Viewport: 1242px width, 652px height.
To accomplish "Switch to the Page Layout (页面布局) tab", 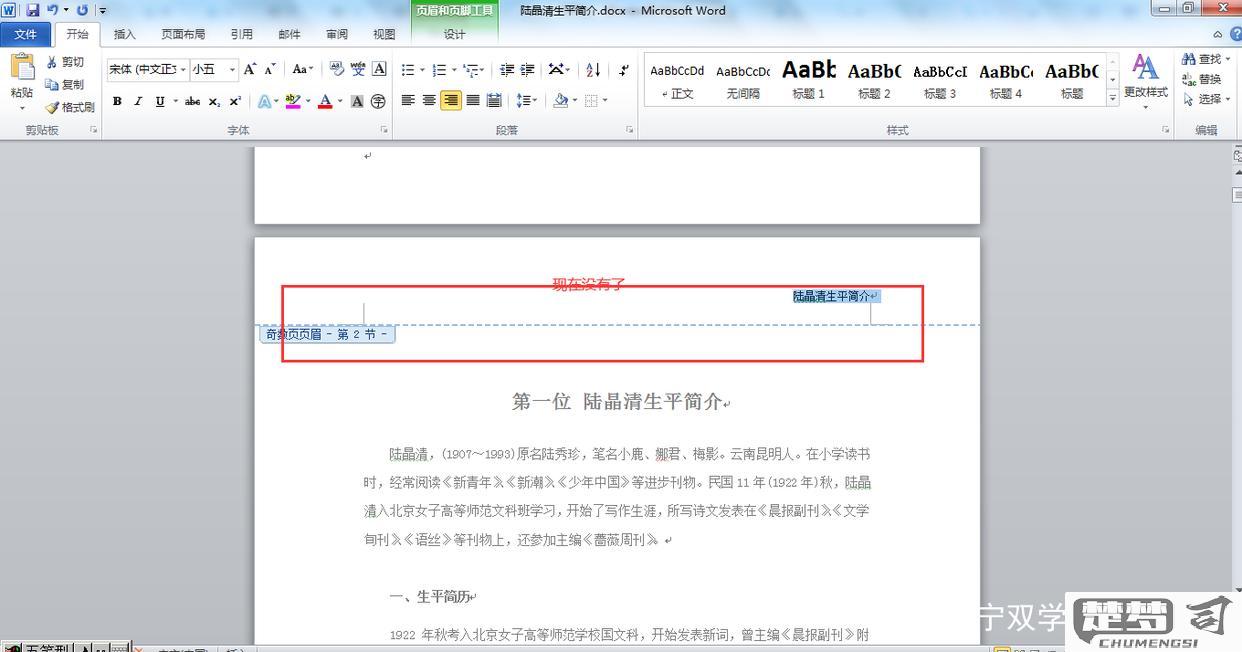I will (x=183, y=34).
